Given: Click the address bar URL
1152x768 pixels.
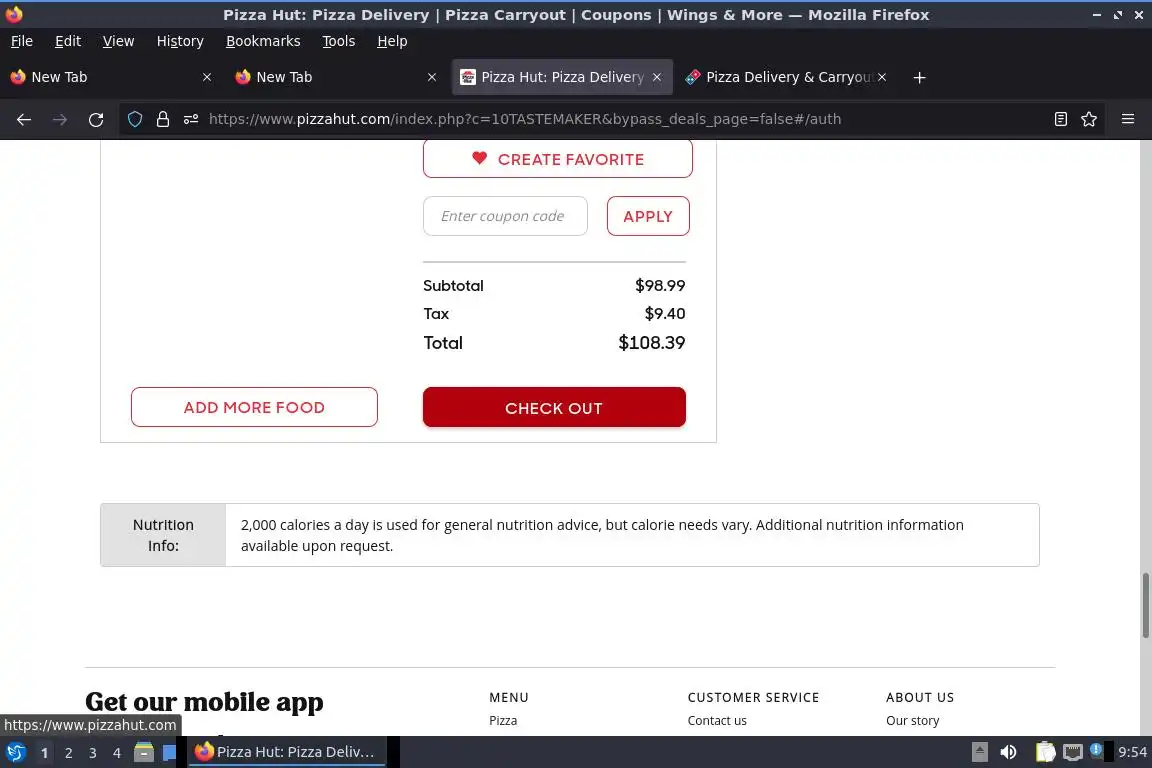Looking at the screenshot, I should 525,119.
